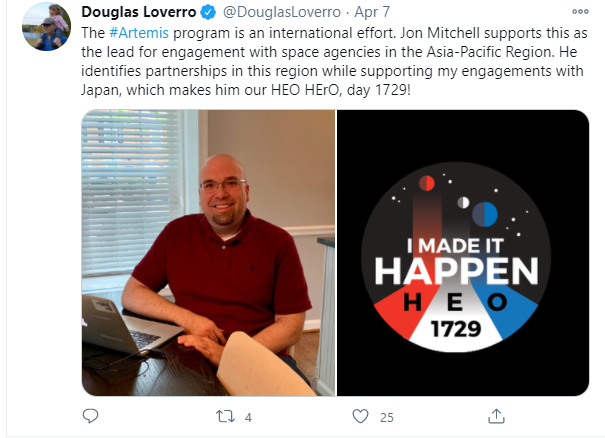Open Douglas Loverro's profile avatar
The width and height of the screenshot is (605, 438).
pyautogui.click(x=47, y=27)
